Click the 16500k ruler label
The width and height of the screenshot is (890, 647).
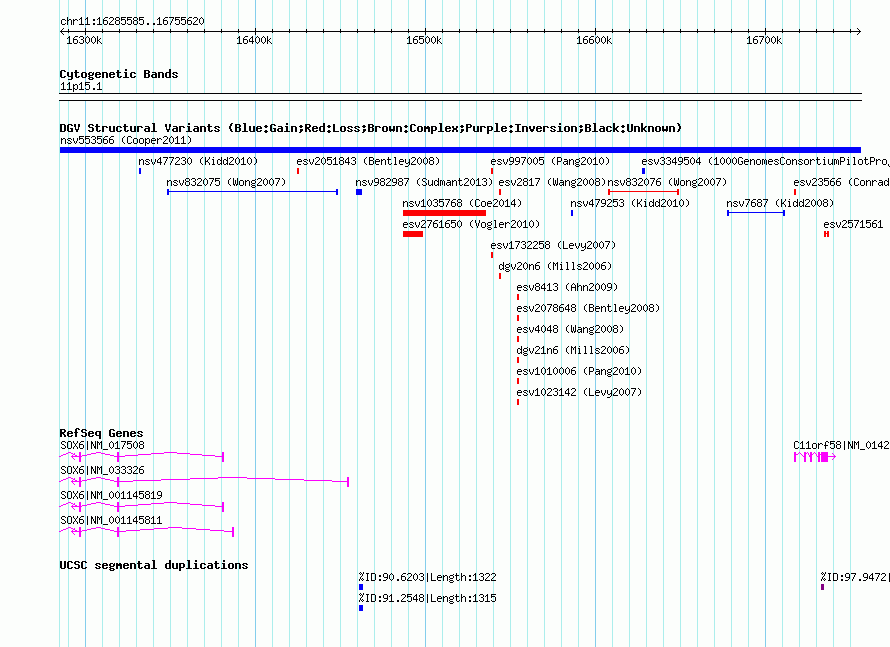[x=424, y=40]
